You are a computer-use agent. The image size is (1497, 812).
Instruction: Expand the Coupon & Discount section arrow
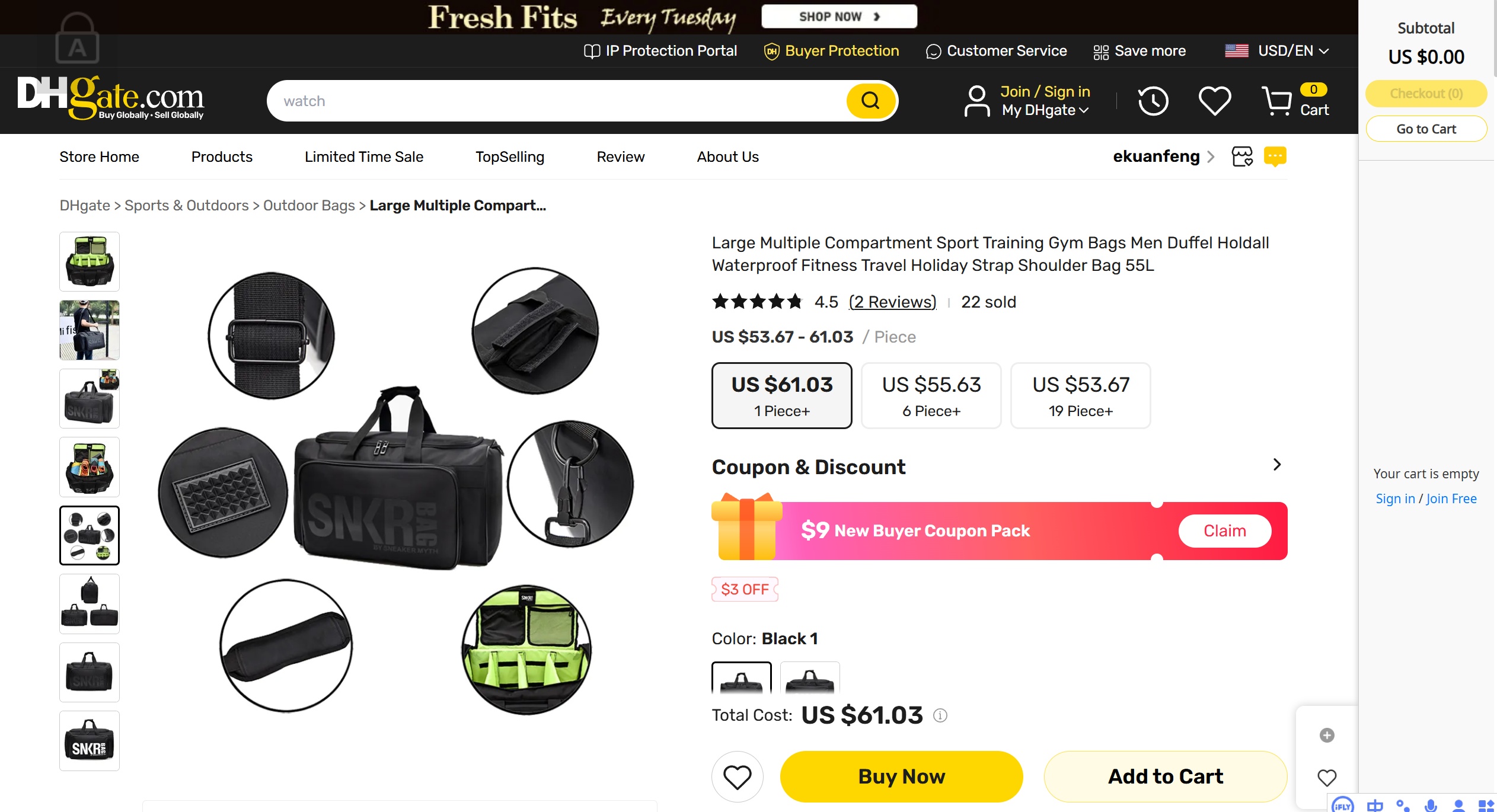tap(1276, 465)
